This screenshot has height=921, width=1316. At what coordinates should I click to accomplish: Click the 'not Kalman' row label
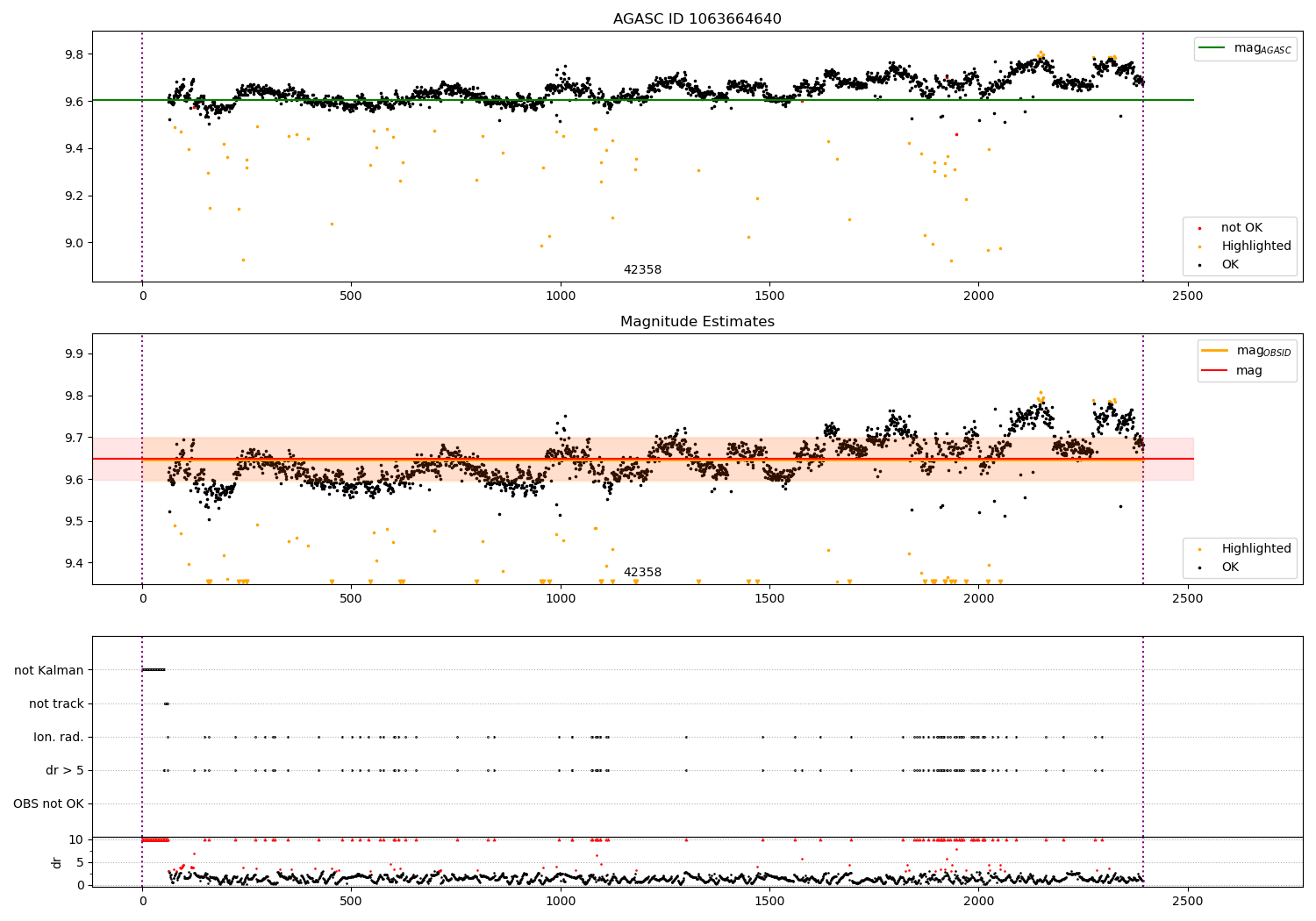pos(49,671)
